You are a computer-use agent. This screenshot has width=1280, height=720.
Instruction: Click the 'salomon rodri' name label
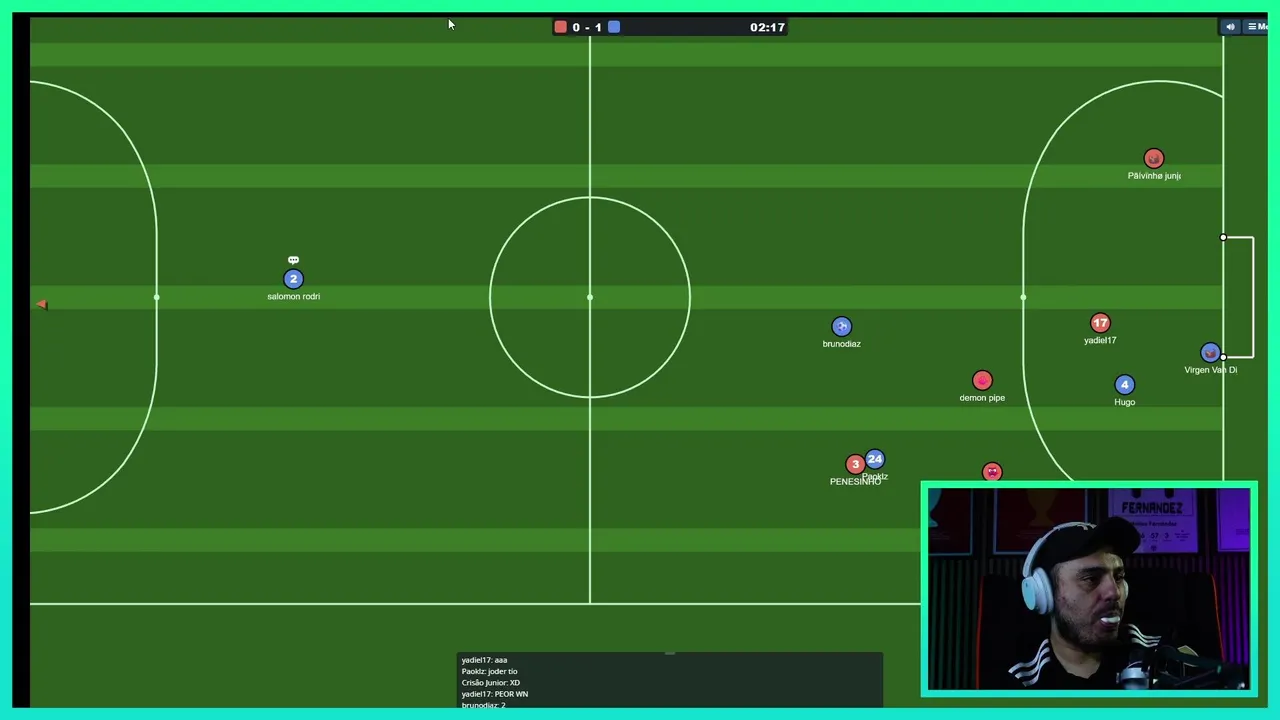[293, 297]
